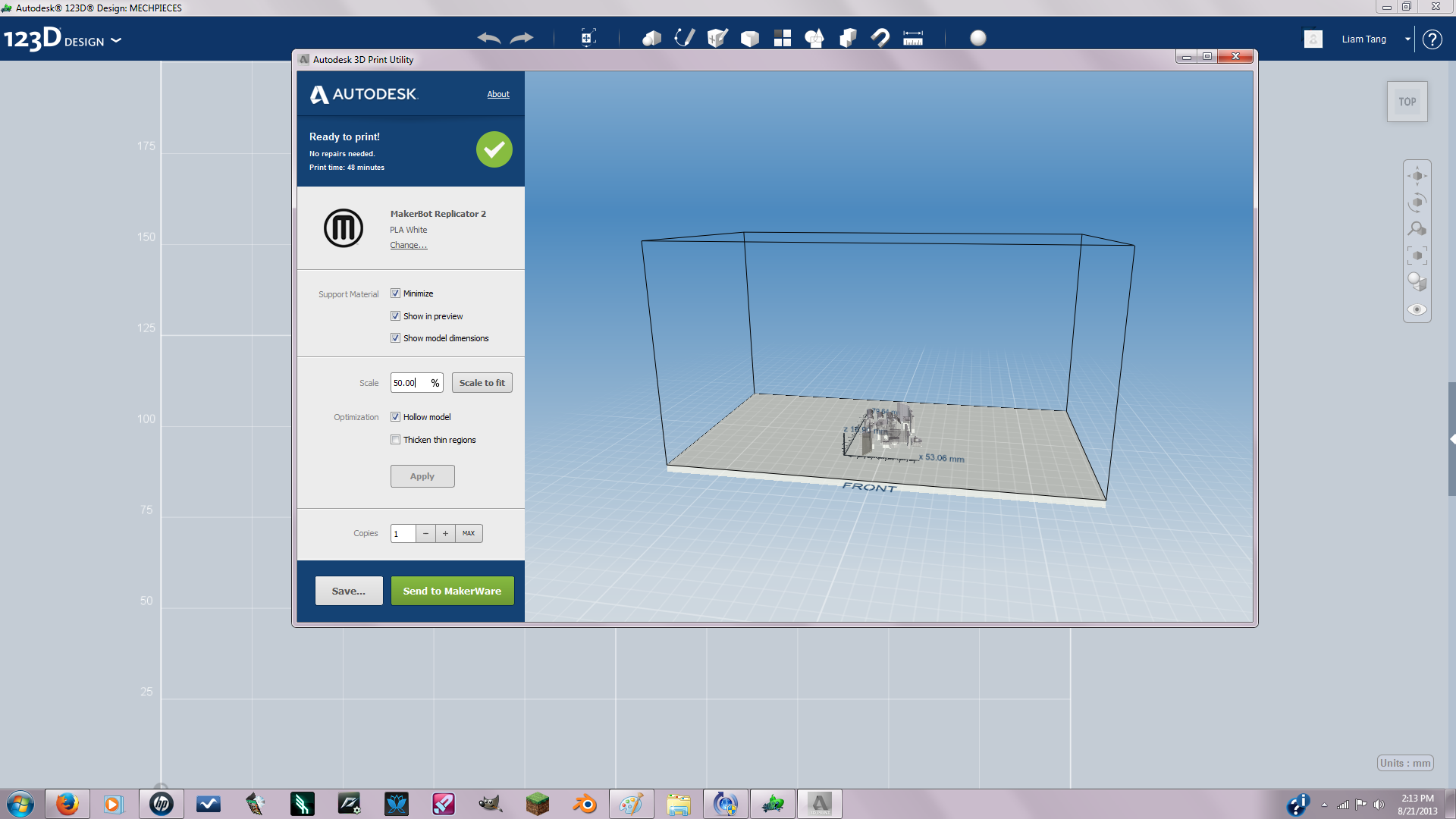The image size is (1456, 819).
Task: Toggle the eye visibility navigation button
Action: click(1417, 309)
